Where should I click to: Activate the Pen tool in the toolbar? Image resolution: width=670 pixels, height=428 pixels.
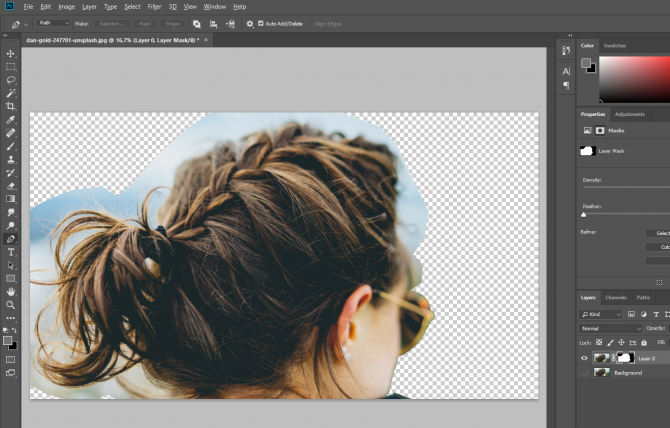pyautogui.click(x=11, y=239)
